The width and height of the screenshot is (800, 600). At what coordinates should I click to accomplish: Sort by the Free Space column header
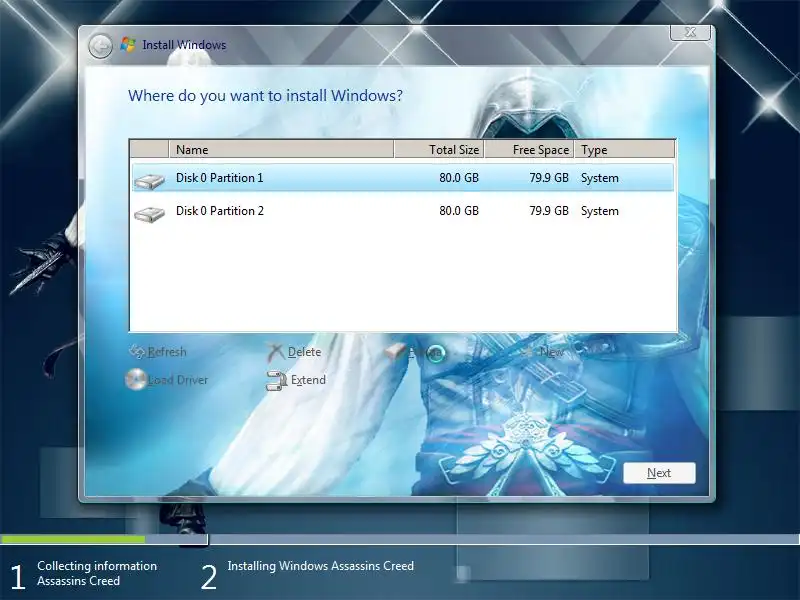530,149
